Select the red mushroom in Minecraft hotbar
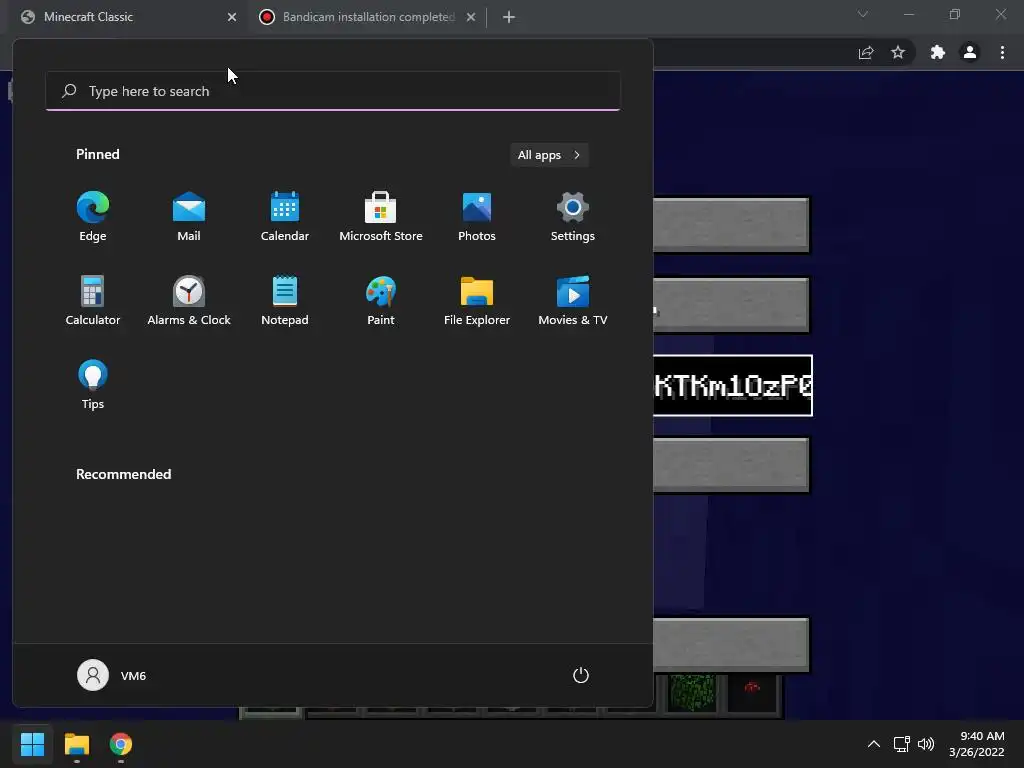 752,694
